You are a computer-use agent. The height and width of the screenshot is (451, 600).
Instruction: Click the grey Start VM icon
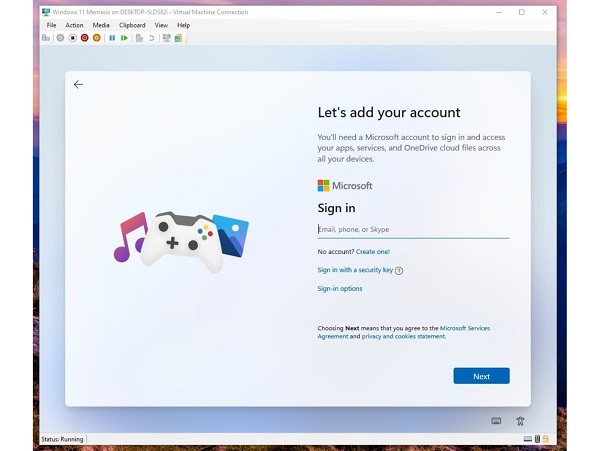click(60, 38)
